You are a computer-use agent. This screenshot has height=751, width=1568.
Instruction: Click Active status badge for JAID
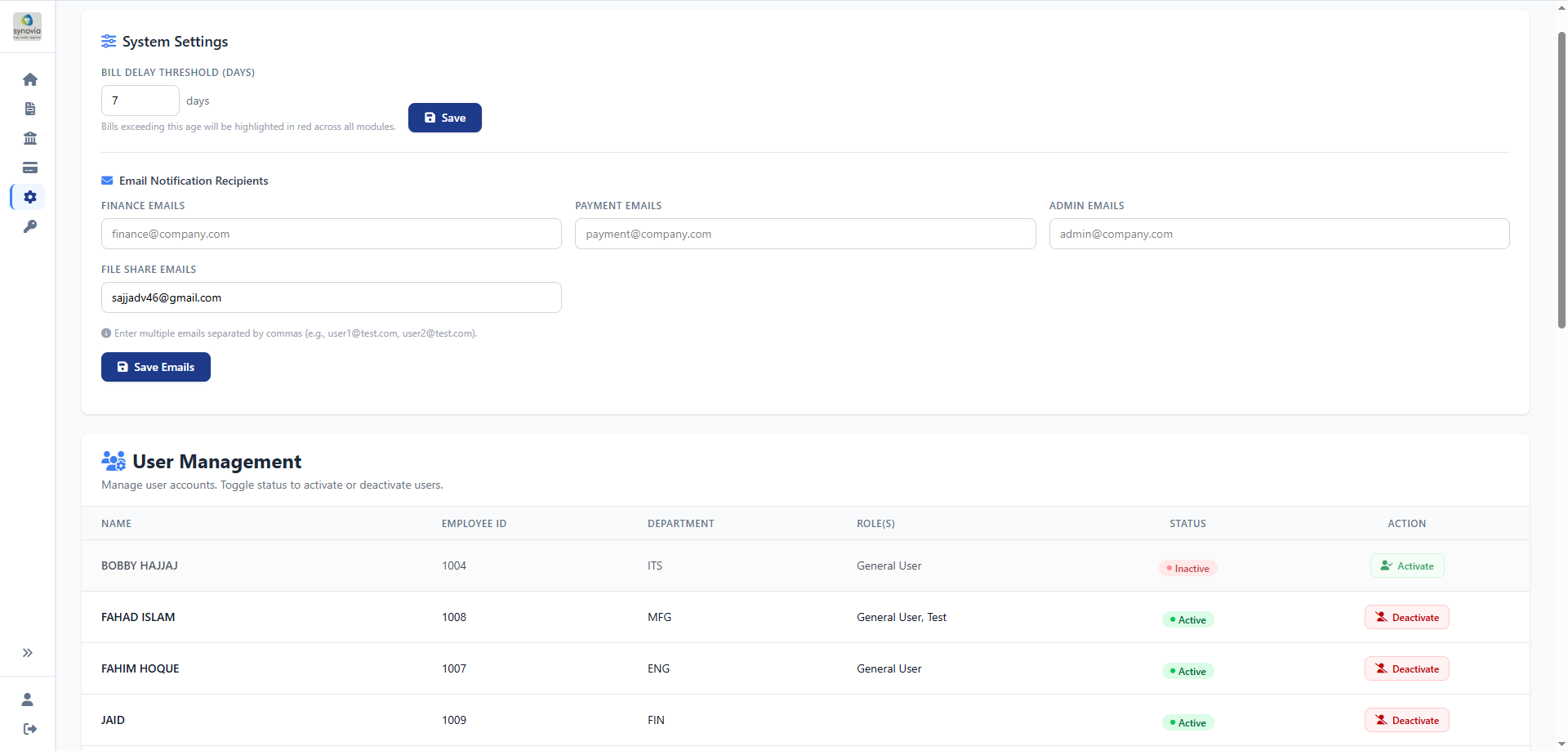[1188, 722]
